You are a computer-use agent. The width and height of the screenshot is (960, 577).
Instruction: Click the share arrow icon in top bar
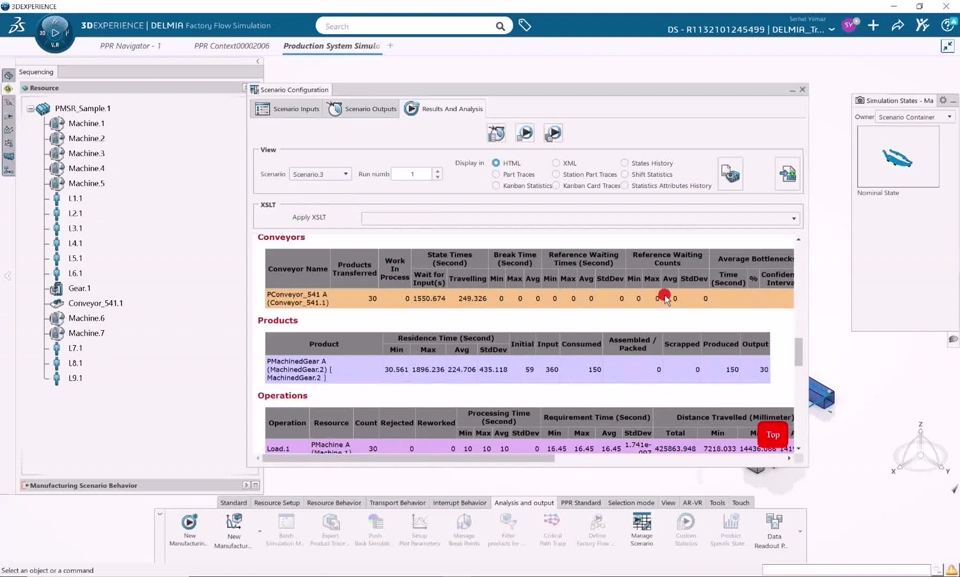[x=898, y=25]
